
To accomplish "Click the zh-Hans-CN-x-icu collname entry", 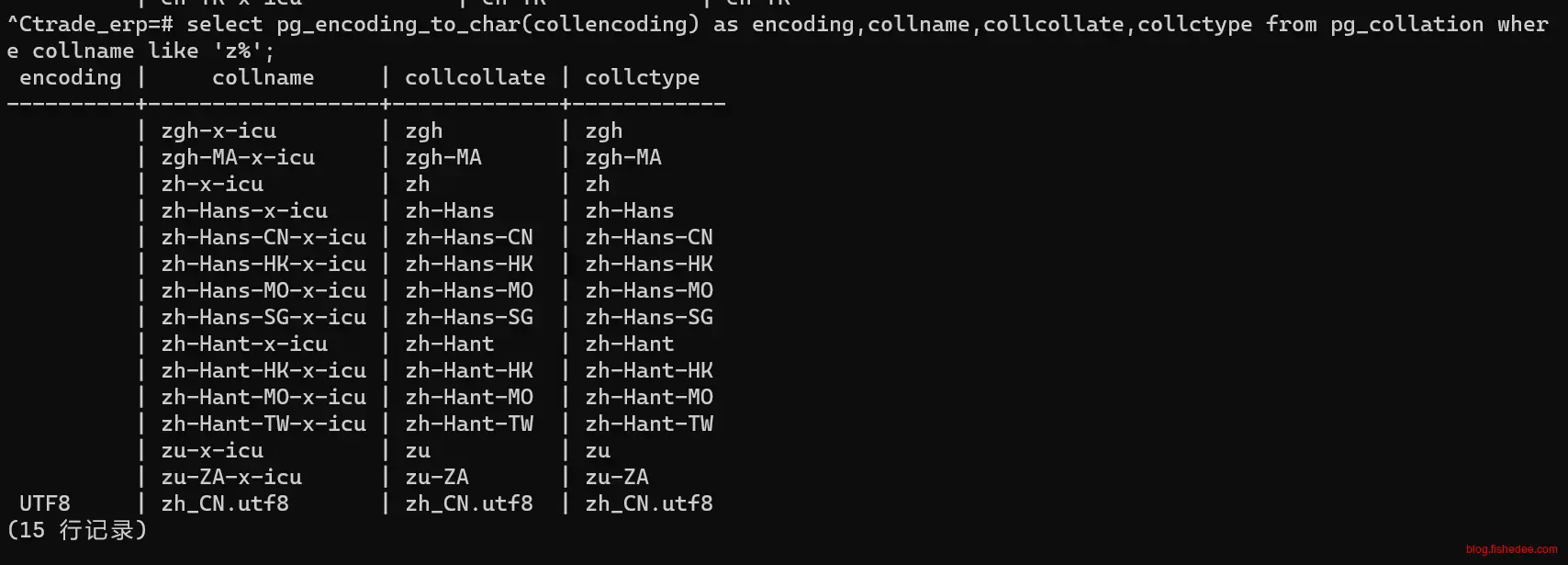I will click(x=263, y=238).
